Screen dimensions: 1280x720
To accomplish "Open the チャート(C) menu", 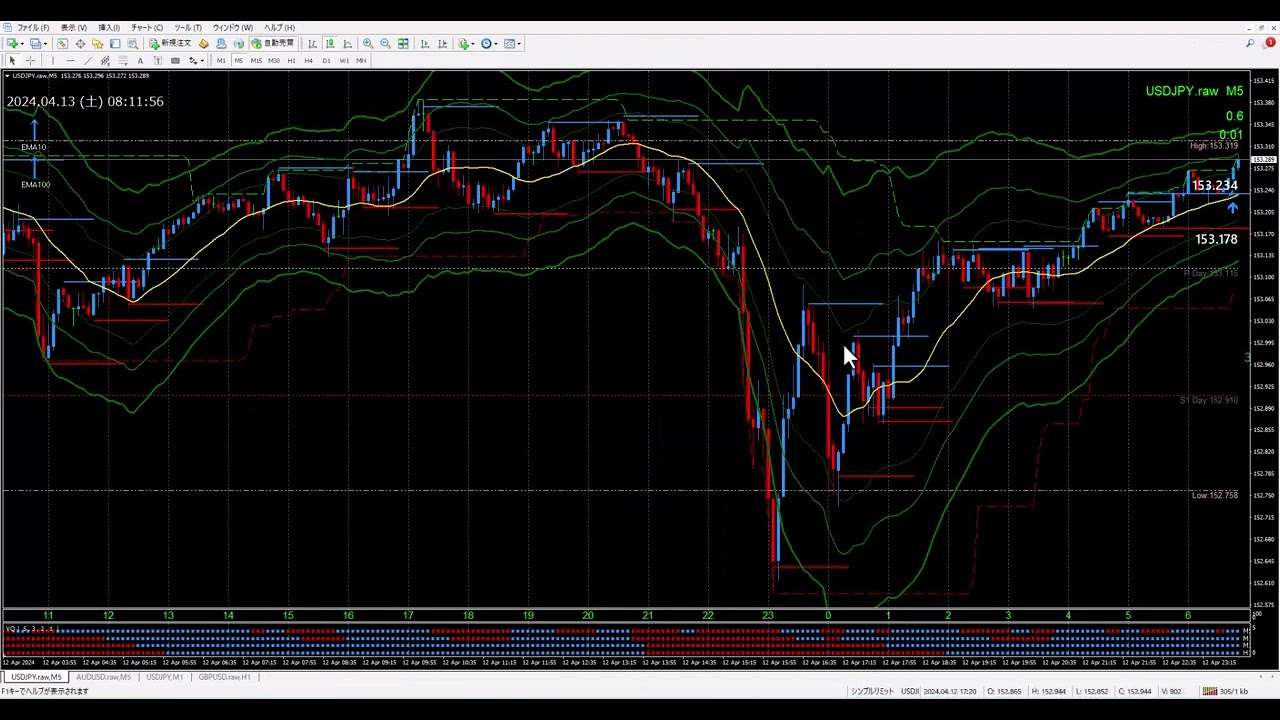I will pos(146,27).
